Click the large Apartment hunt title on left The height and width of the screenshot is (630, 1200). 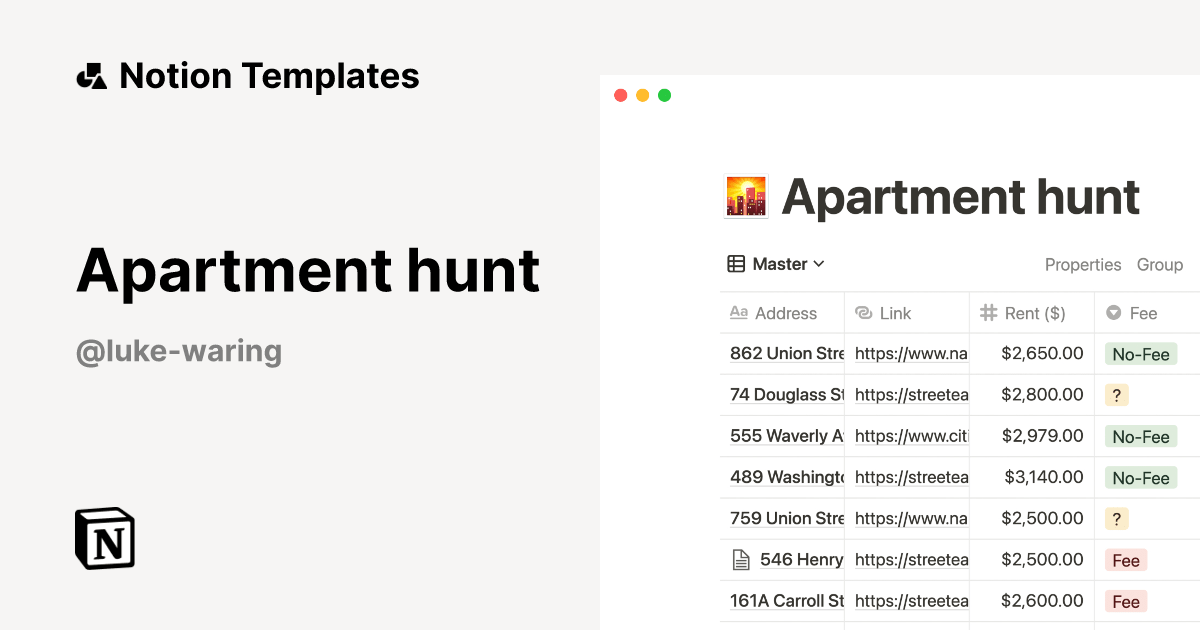point(308,270)
